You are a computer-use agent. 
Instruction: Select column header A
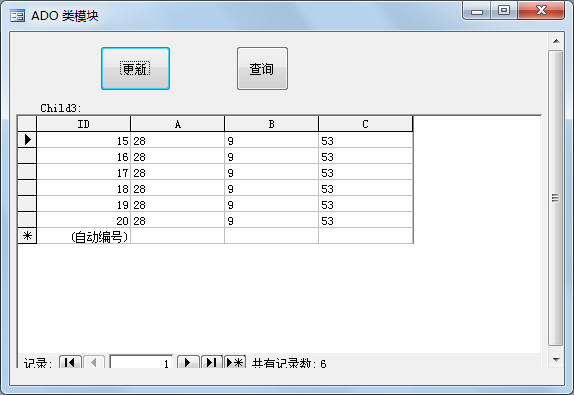pos(178,124)
